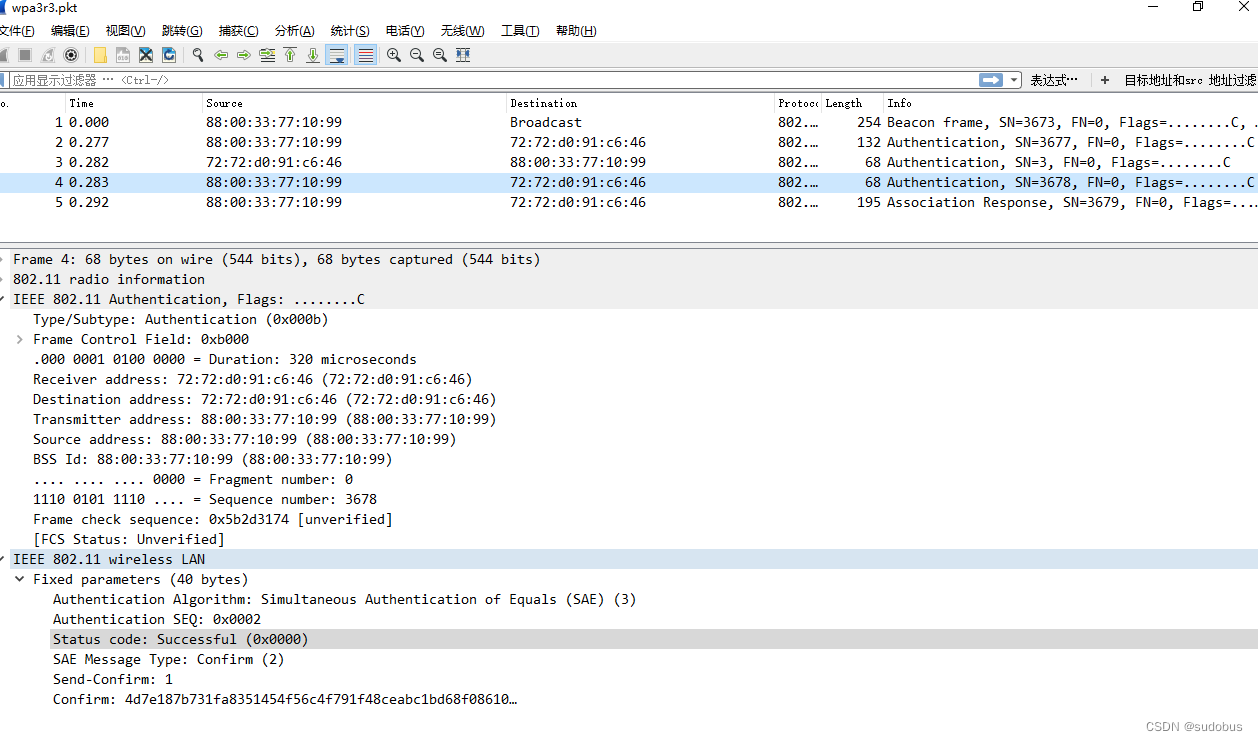Open the 帮助(H) menu
This screenshot has width=1258, height=741.
(x=576, y=31)
